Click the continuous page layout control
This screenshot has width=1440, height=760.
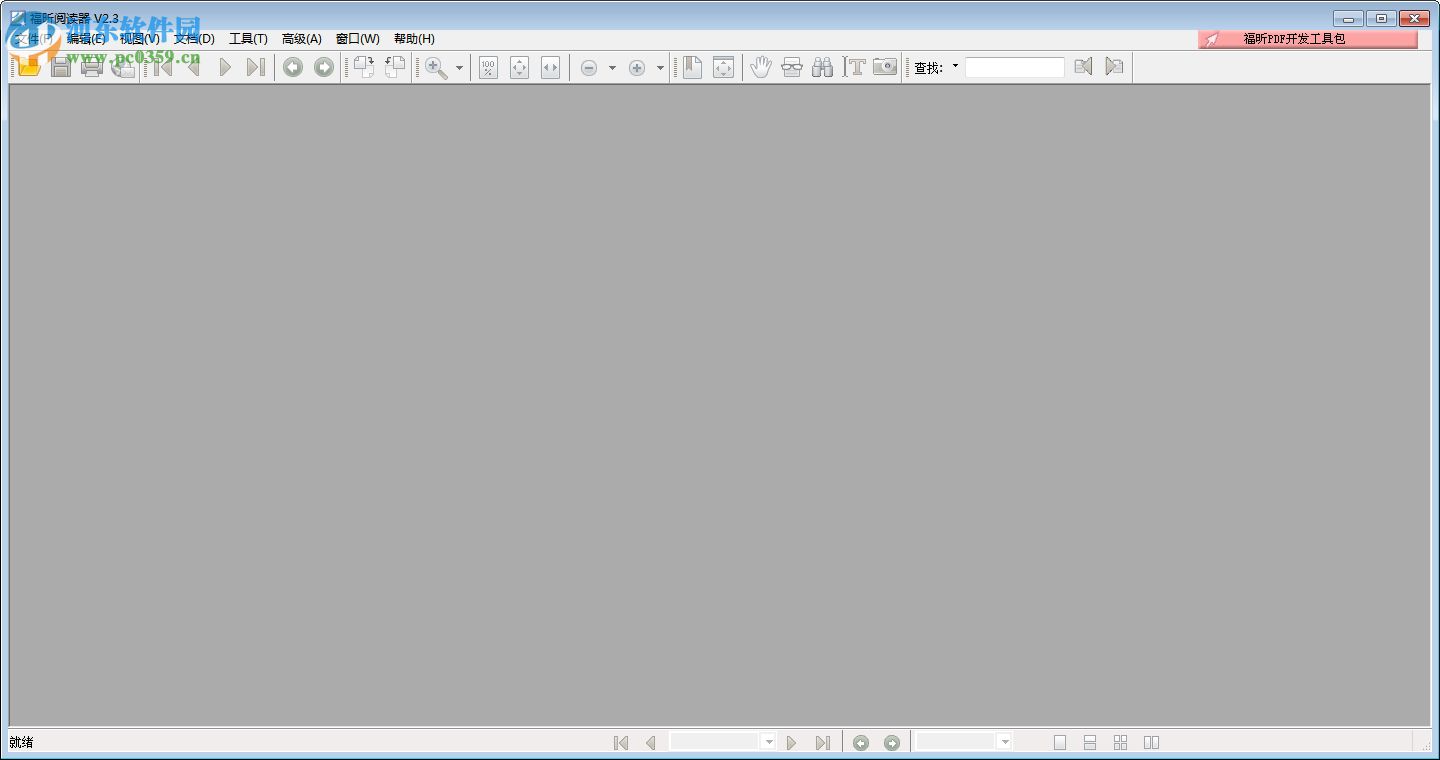point(1090,742)
